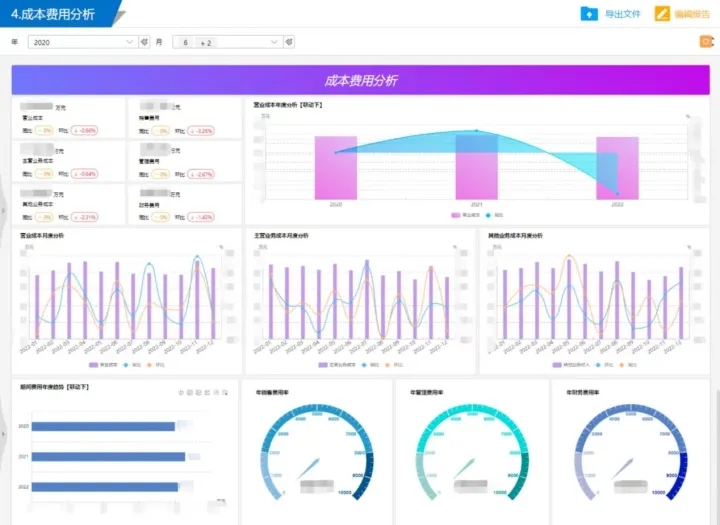Select the 4.成本费用分析 title tab
The image size is (720, 525).
(53, 14)
